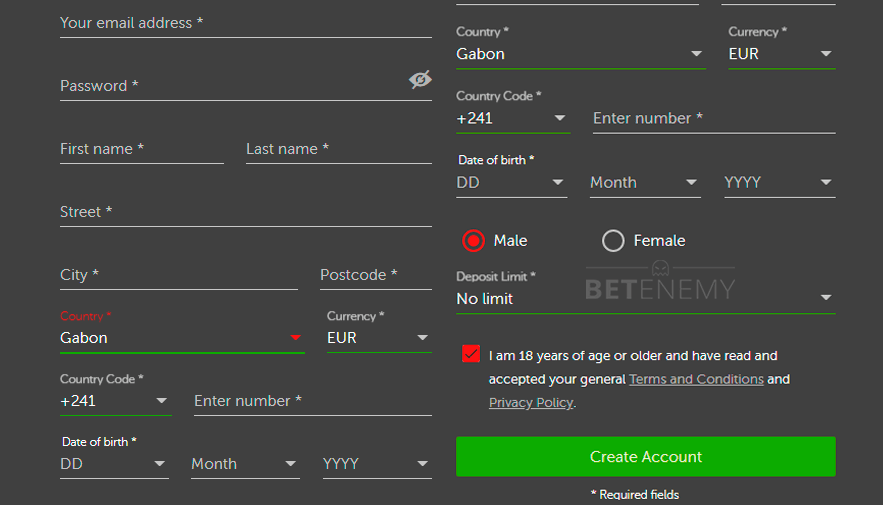The height and width of the screenshot is (505, 883).
Task: Open the right form Currency EUR dropdown
Action: click(x=782, y=54)
